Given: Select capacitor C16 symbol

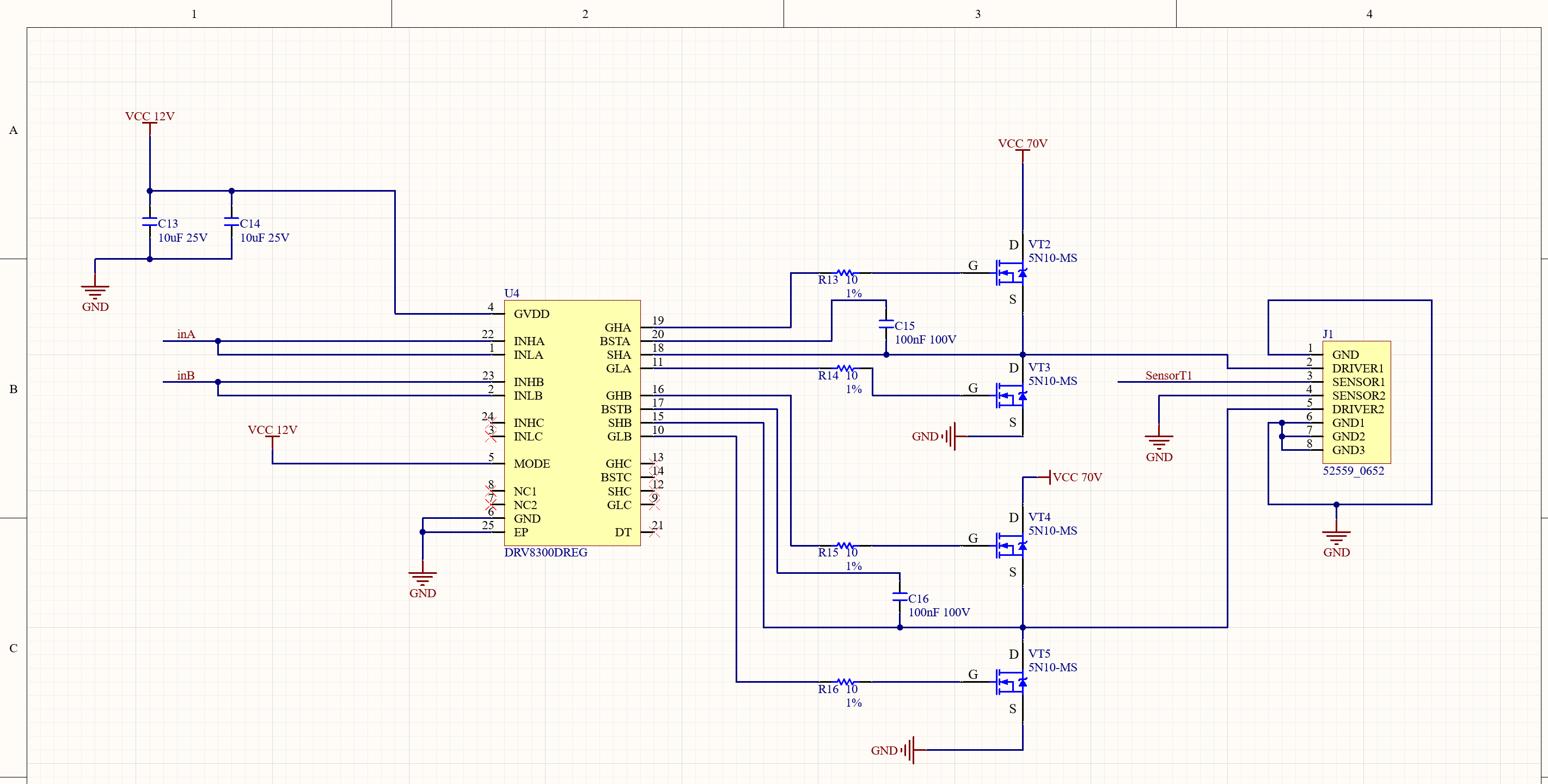Looking at the screenshot, I should point(900,597).
